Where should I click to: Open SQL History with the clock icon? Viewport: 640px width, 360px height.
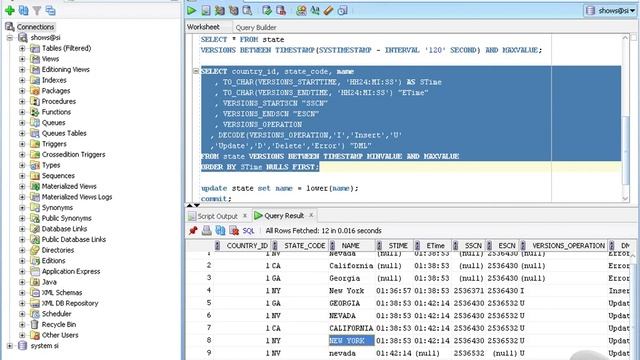coord(342,11)
